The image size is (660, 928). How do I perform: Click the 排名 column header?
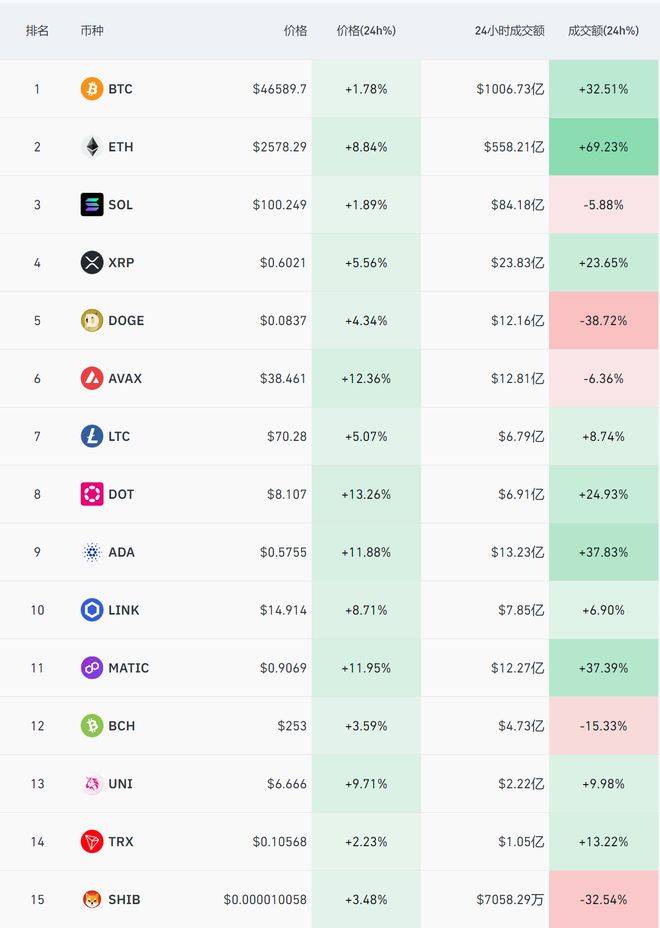pos(37,31)
